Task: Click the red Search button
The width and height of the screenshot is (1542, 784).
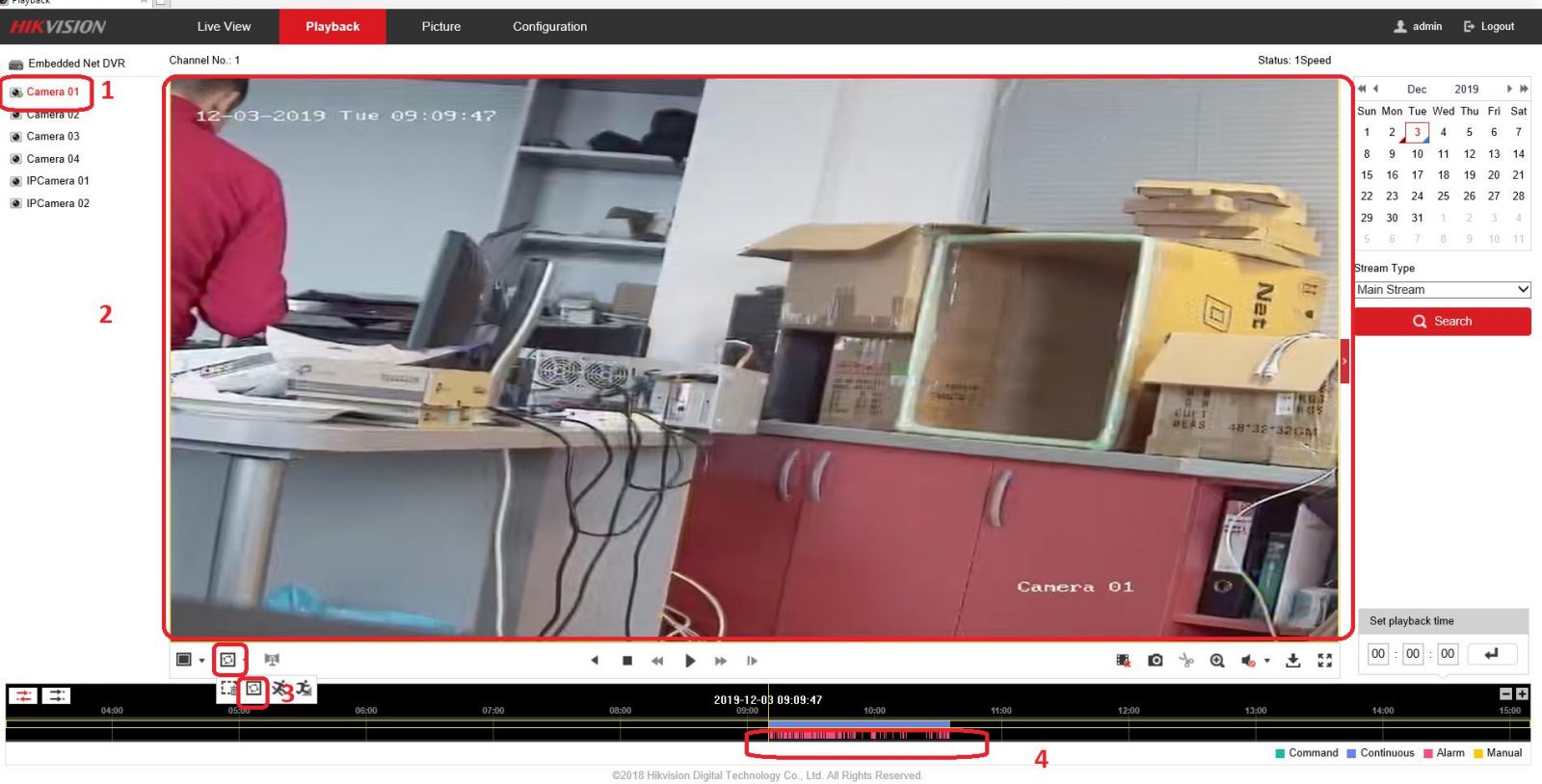Action: [x=1442, y=322]
